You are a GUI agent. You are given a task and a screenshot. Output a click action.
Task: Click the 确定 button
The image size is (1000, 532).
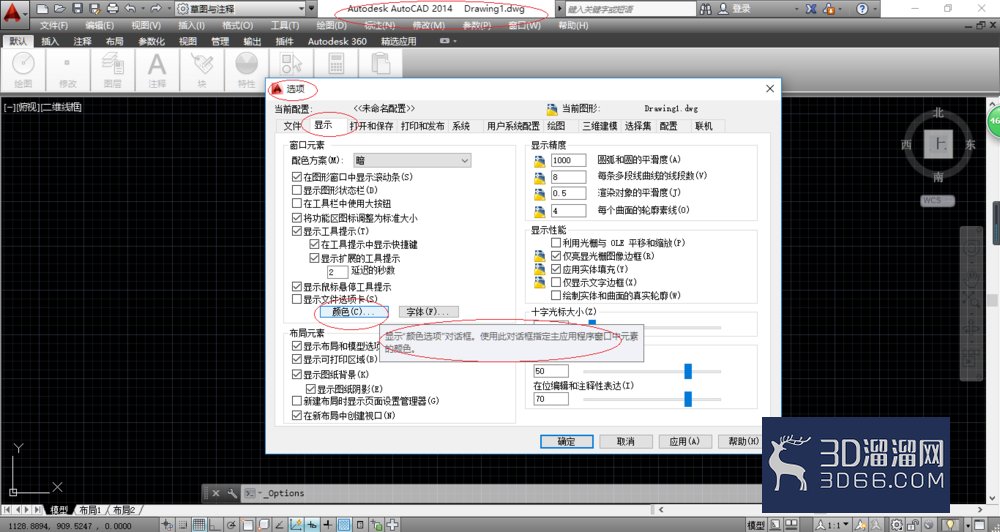[566, 441]
